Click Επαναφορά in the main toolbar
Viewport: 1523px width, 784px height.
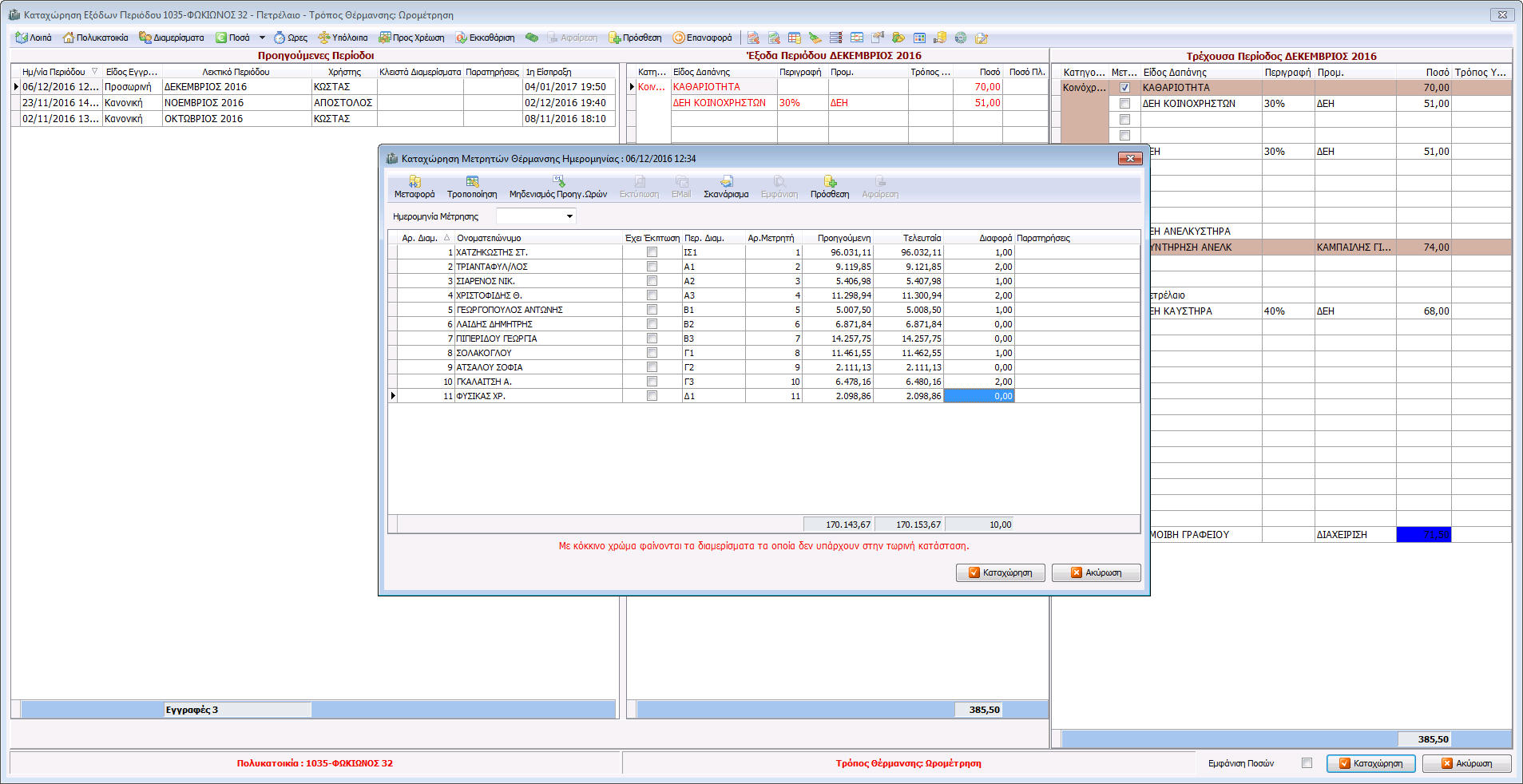(x=702, y=38)
